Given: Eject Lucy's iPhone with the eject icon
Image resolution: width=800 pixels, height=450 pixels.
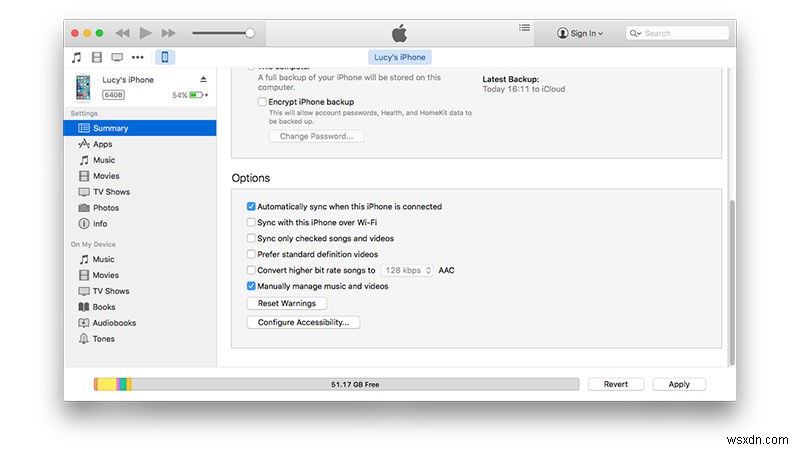Looking at the screenshot, I should [x=203, y=79].
